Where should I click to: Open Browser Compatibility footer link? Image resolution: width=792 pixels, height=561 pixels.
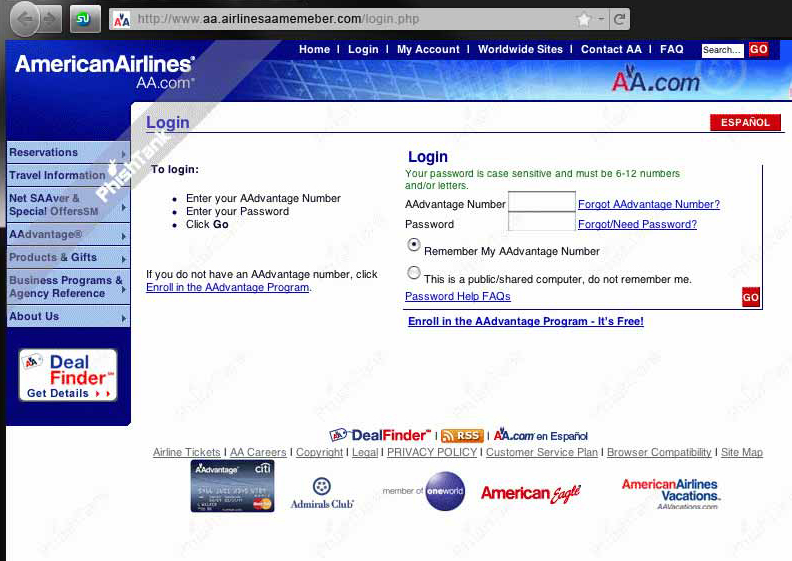[x=659, y=452]
